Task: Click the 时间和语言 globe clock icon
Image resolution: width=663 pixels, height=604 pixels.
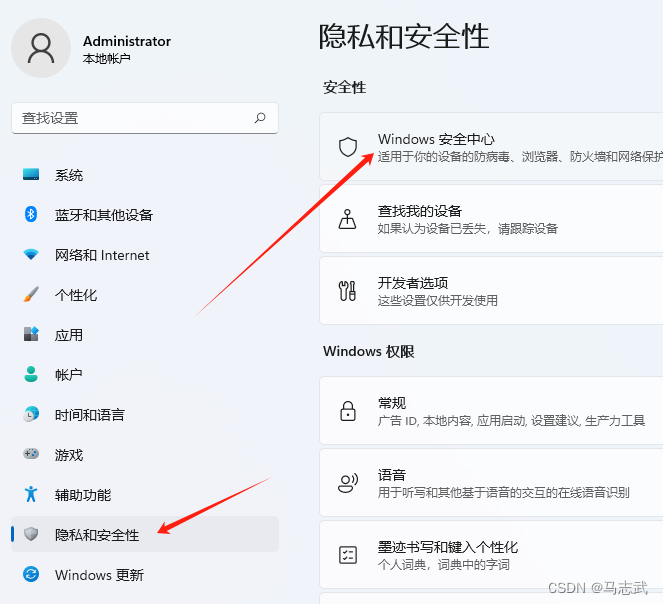Action: (x=31, y=414)
